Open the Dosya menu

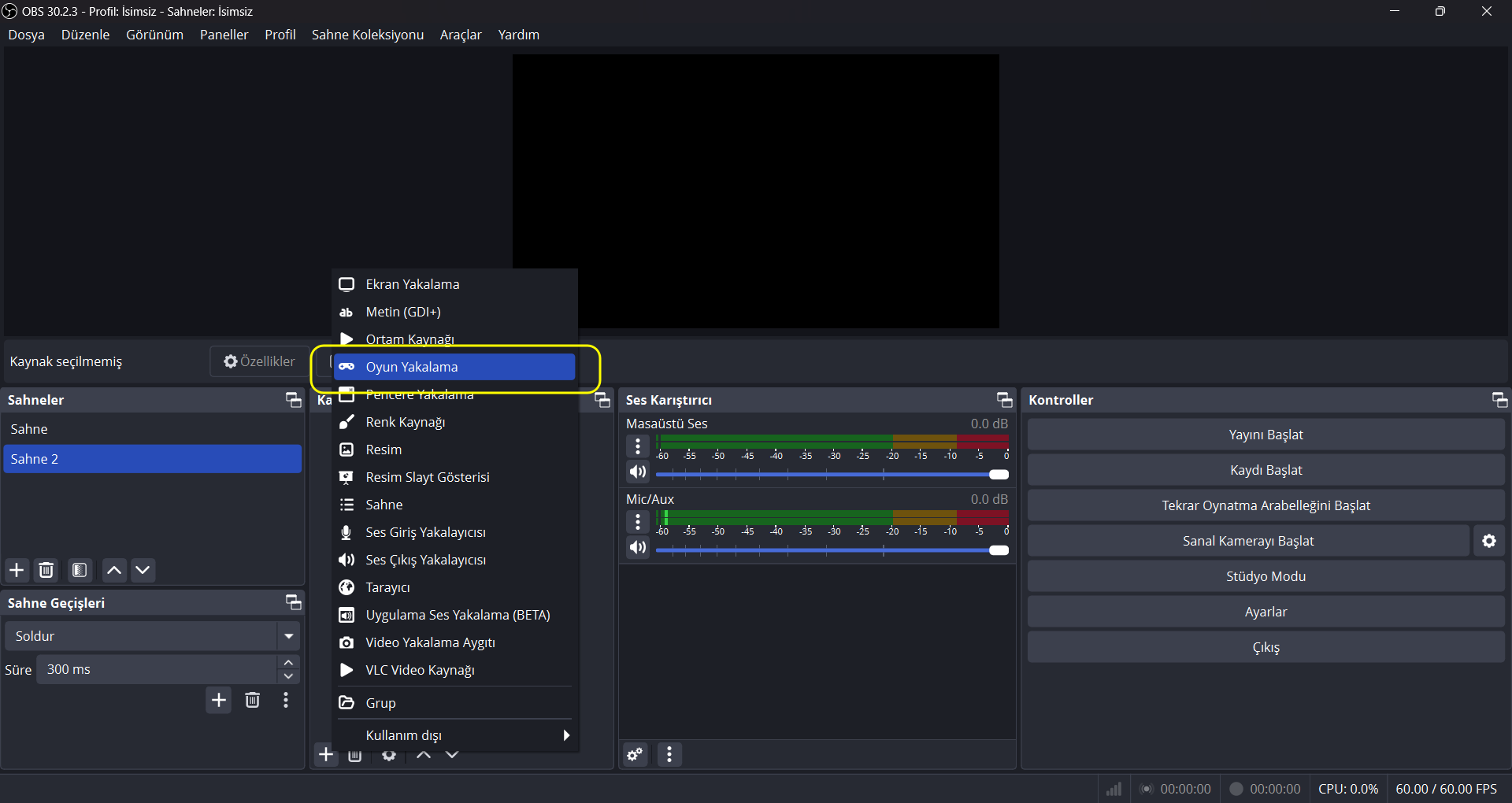pos(27,35)
